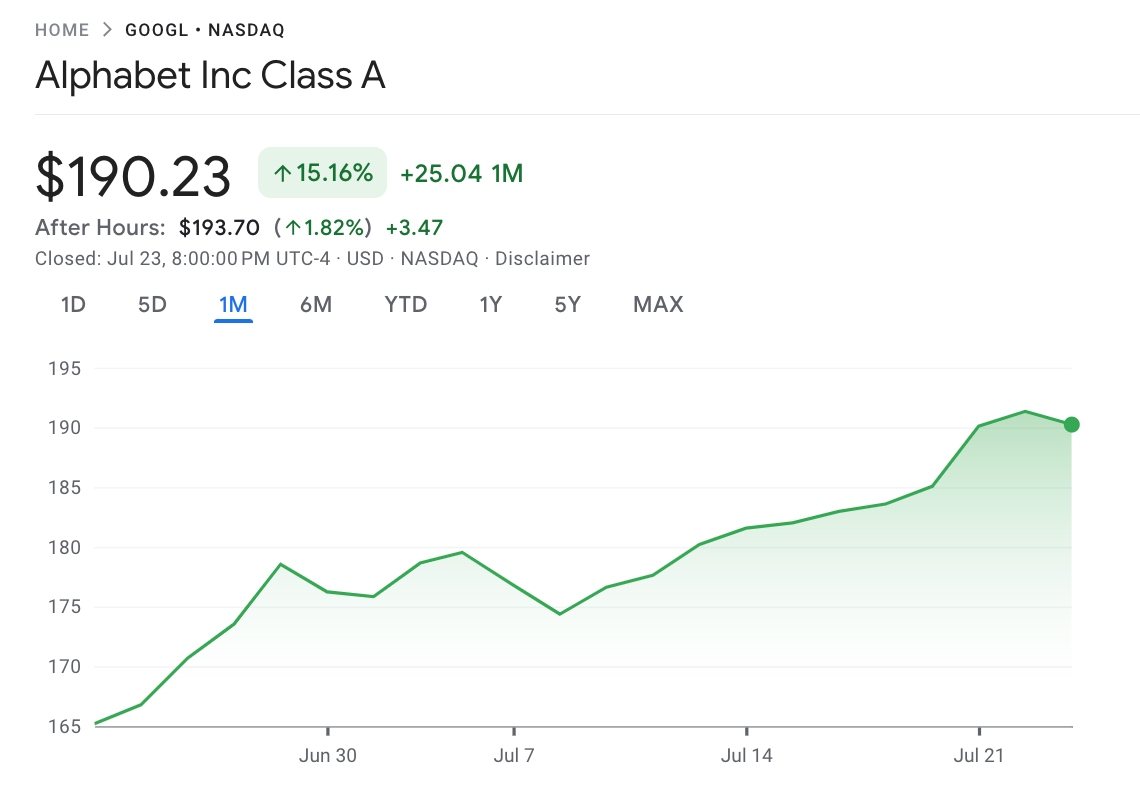Click the up arrow in percent badge
The image size is (1140, 792).
(x=282, y=173)
